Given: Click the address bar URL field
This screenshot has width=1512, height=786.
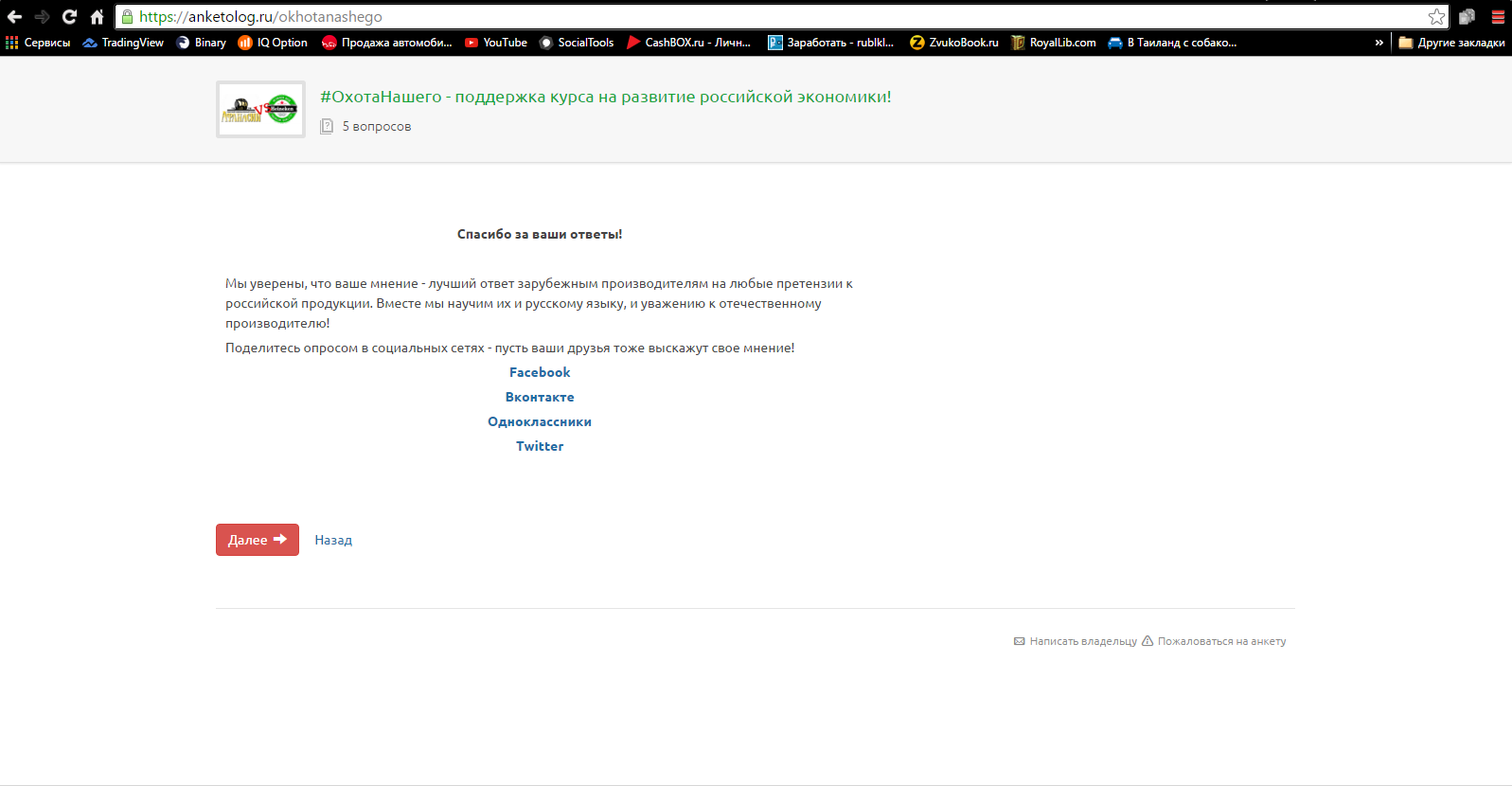Looking at the screenshot, I should click(x=757, y=17).
